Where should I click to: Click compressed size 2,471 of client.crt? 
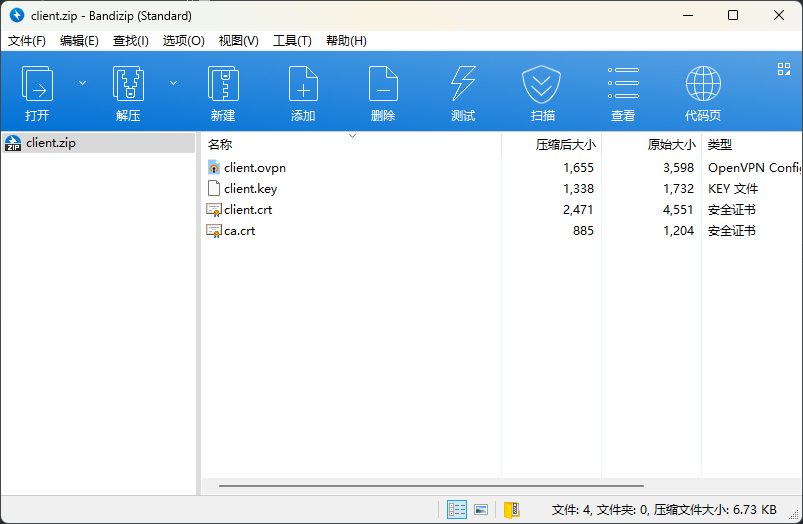click(578, 210)
